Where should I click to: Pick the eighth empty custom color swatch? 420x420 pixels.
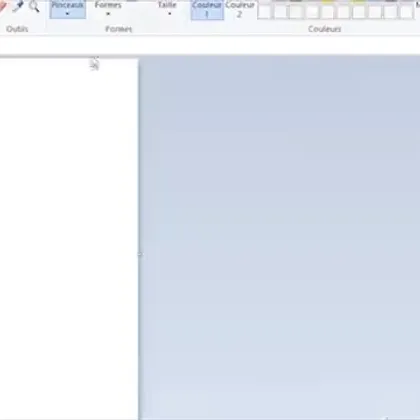pos(375,12)
